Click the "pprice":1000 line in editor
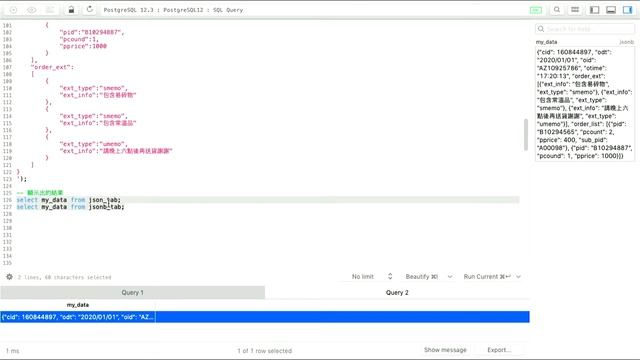The height and width of the screenshot is (360, 640). tap(83, 46)
